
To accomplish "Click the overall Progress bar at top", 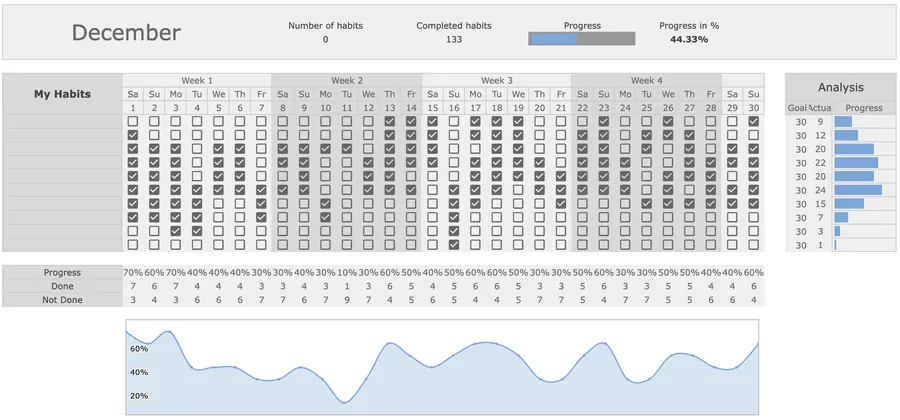I will pos(581,38).
